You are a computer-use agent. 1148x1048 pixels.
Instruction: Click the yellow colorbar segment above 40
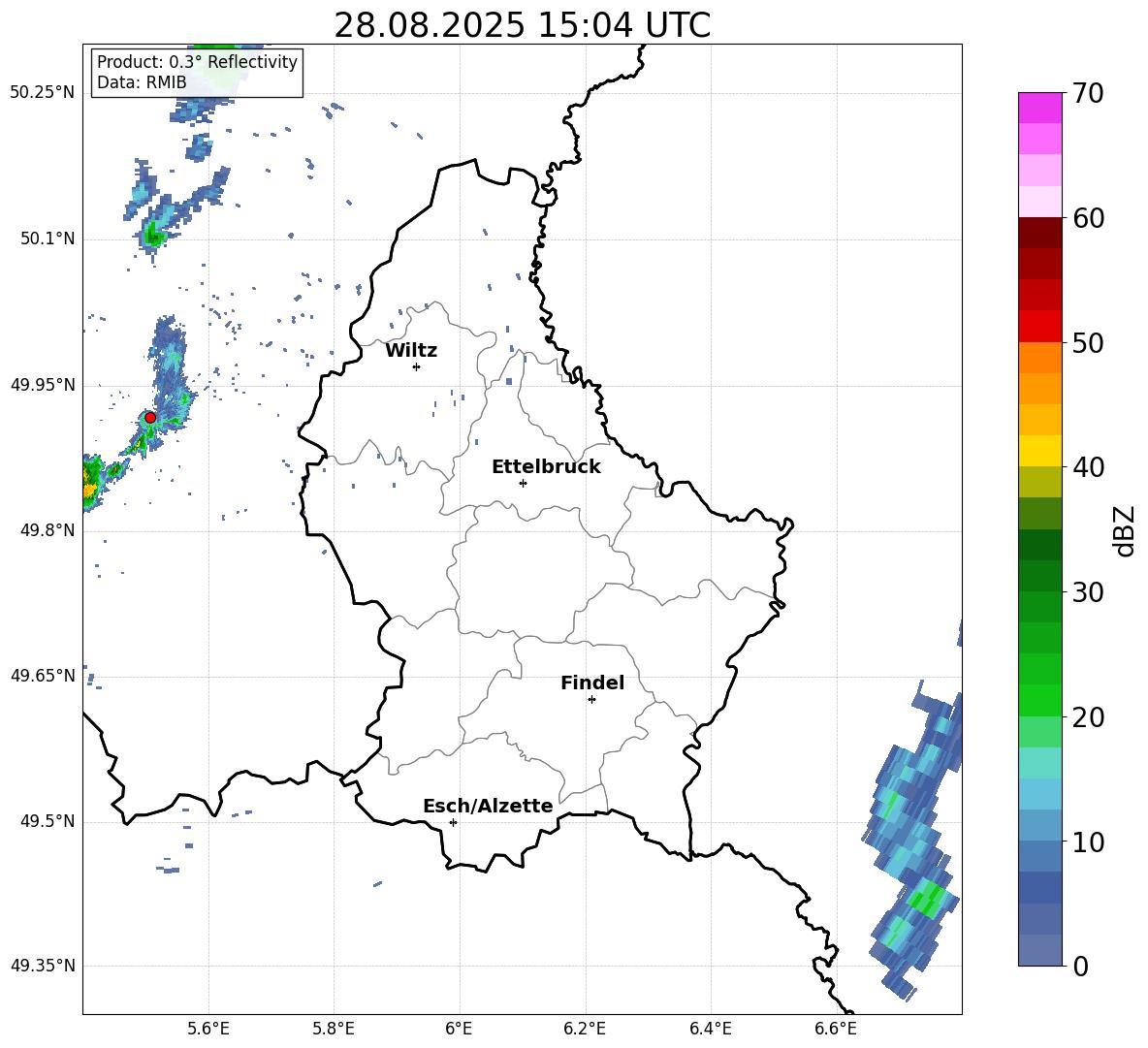point(1039,451)
